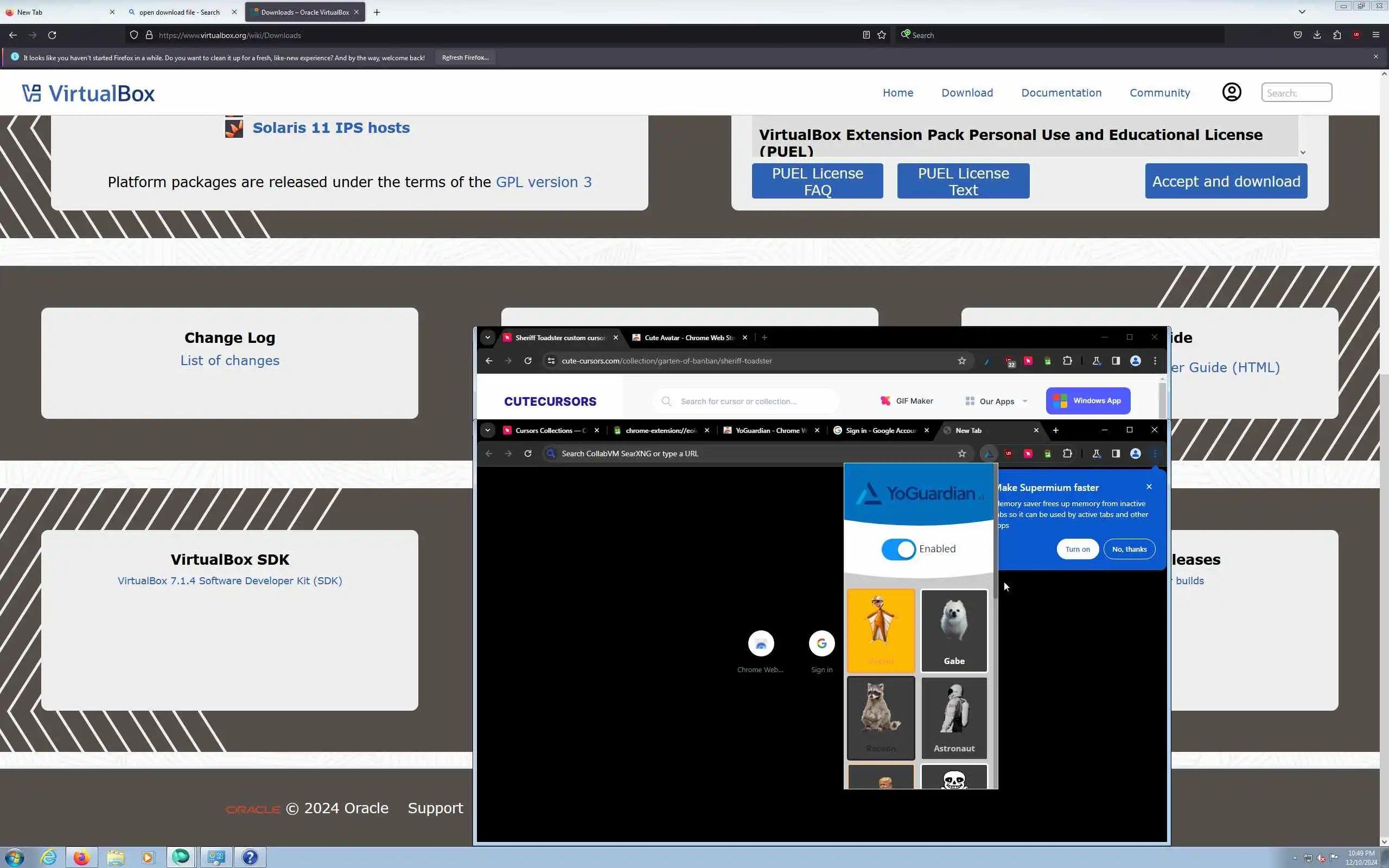Click the GIF Maker icon link

(885, 401)
